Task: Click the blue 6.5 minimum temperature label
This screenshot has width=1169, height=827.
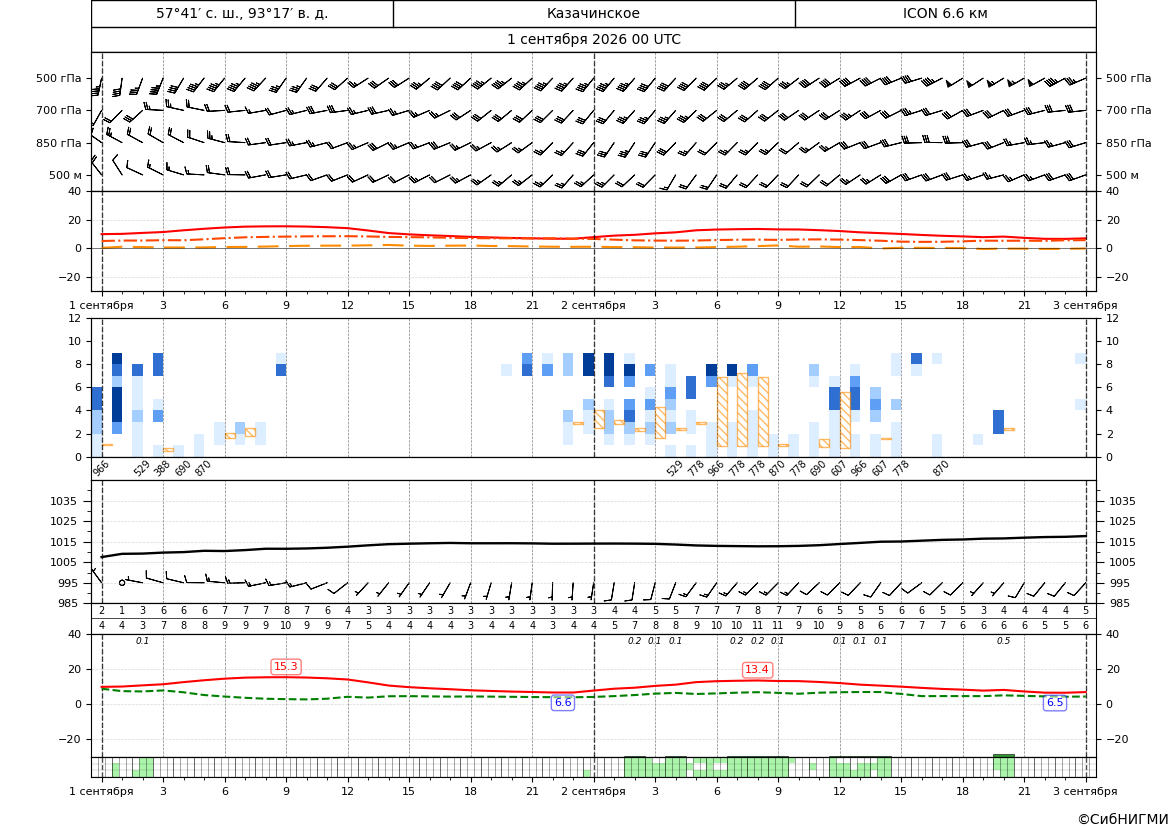Action: point(1055,702)
